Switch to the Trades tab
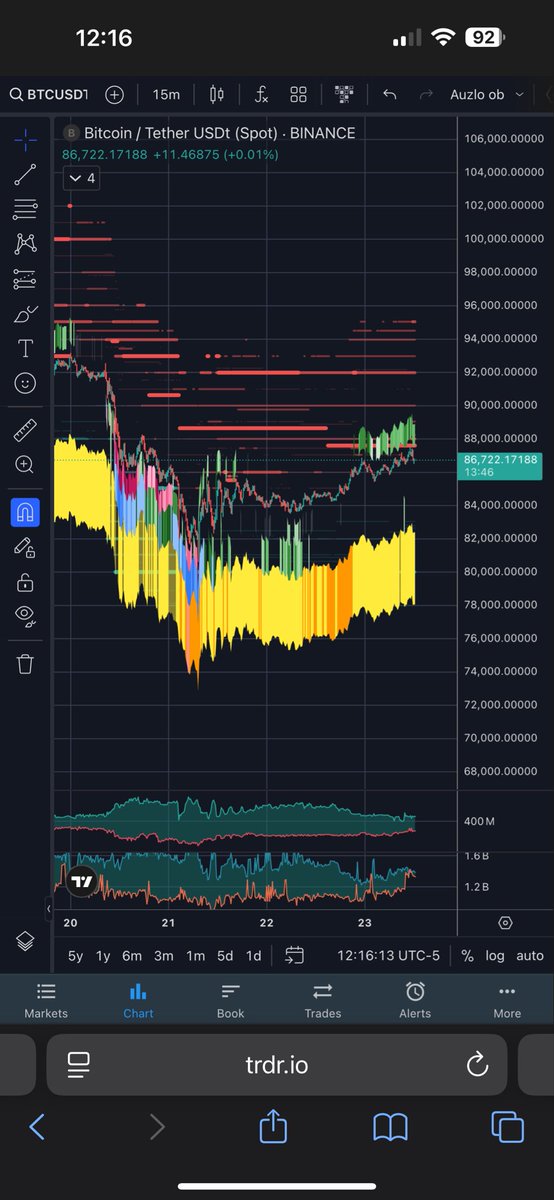 click(x=323, y=1000)
